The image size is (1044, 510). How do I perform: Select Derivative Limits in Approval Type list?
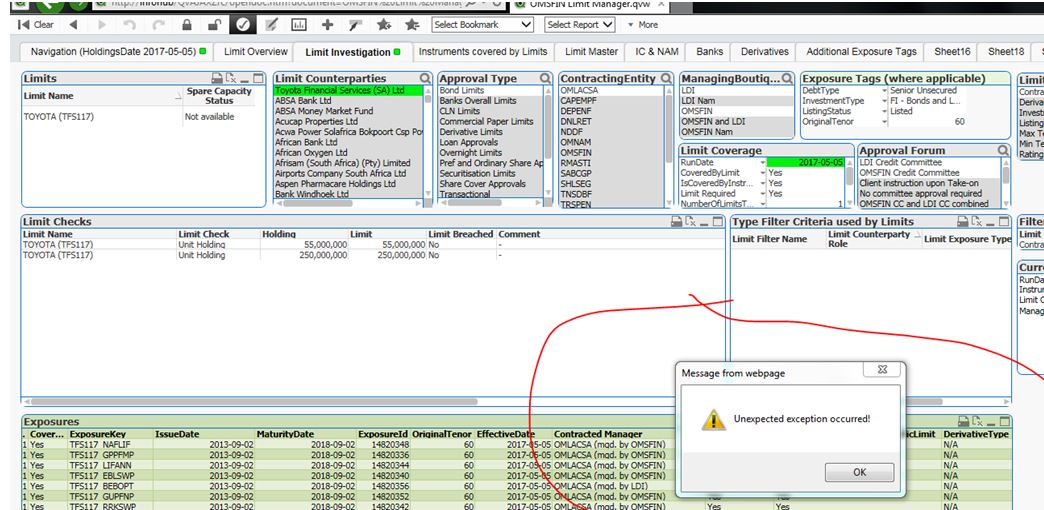click(471, 132)
